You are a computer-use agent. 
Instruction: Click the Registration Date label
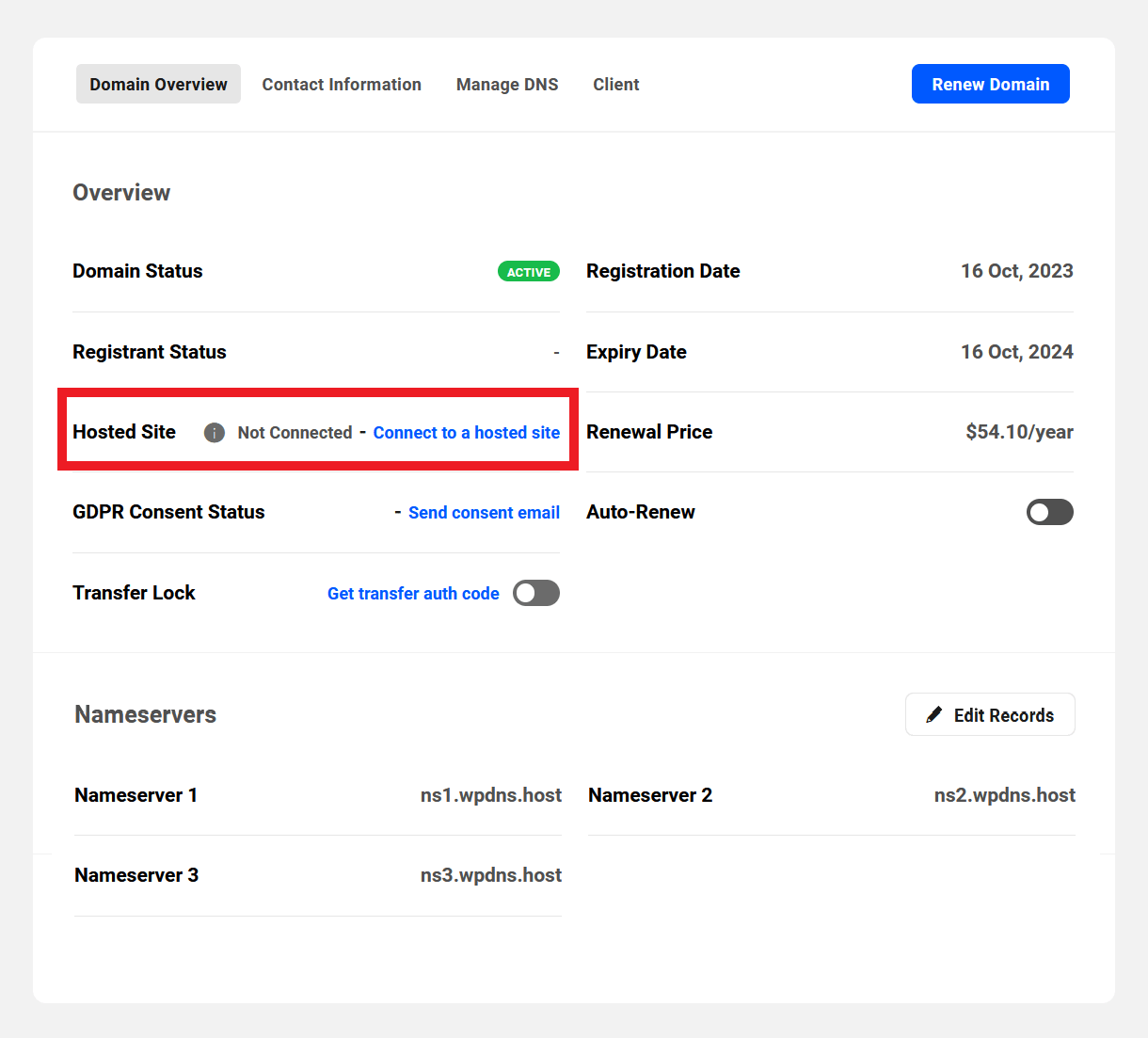(x=663, y=271)
